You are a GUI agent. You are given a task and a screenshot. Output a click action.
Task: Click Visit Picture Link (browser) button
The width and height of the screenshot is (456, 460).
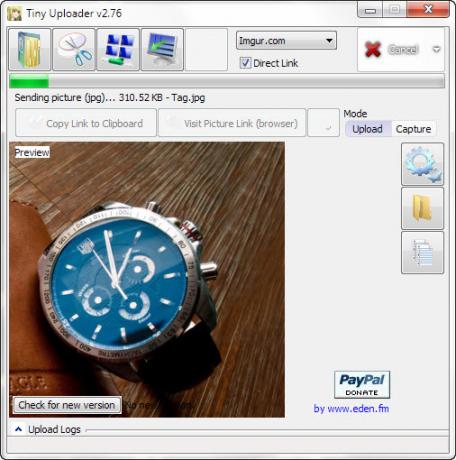tap(232, 123)
